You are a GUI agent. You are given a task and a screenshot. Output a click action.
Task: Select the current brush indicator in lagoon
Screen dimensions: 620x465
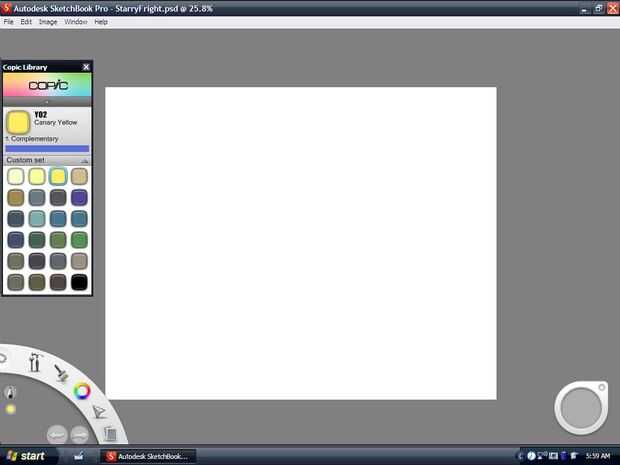(11, 392)
